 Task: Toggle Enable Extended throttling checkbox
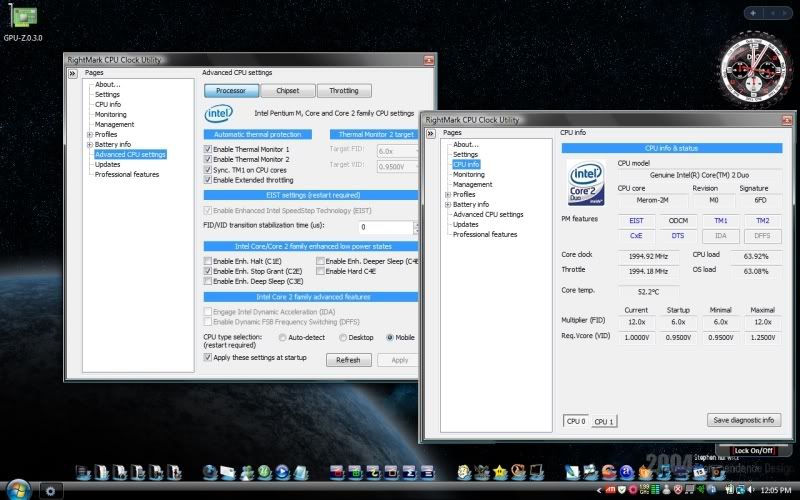coord(208,180)
